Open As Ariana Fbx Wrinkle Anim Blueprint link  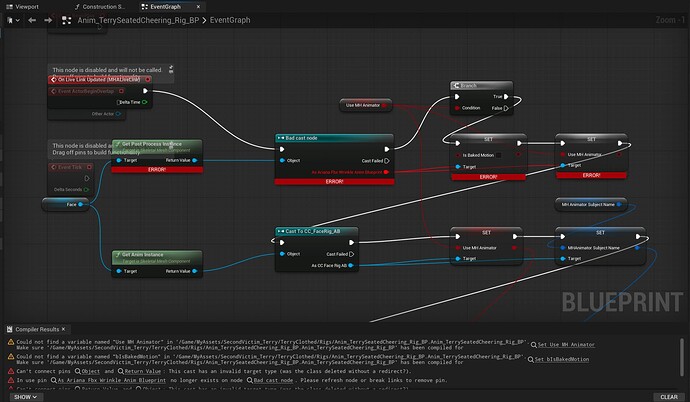tap(111, 380)
